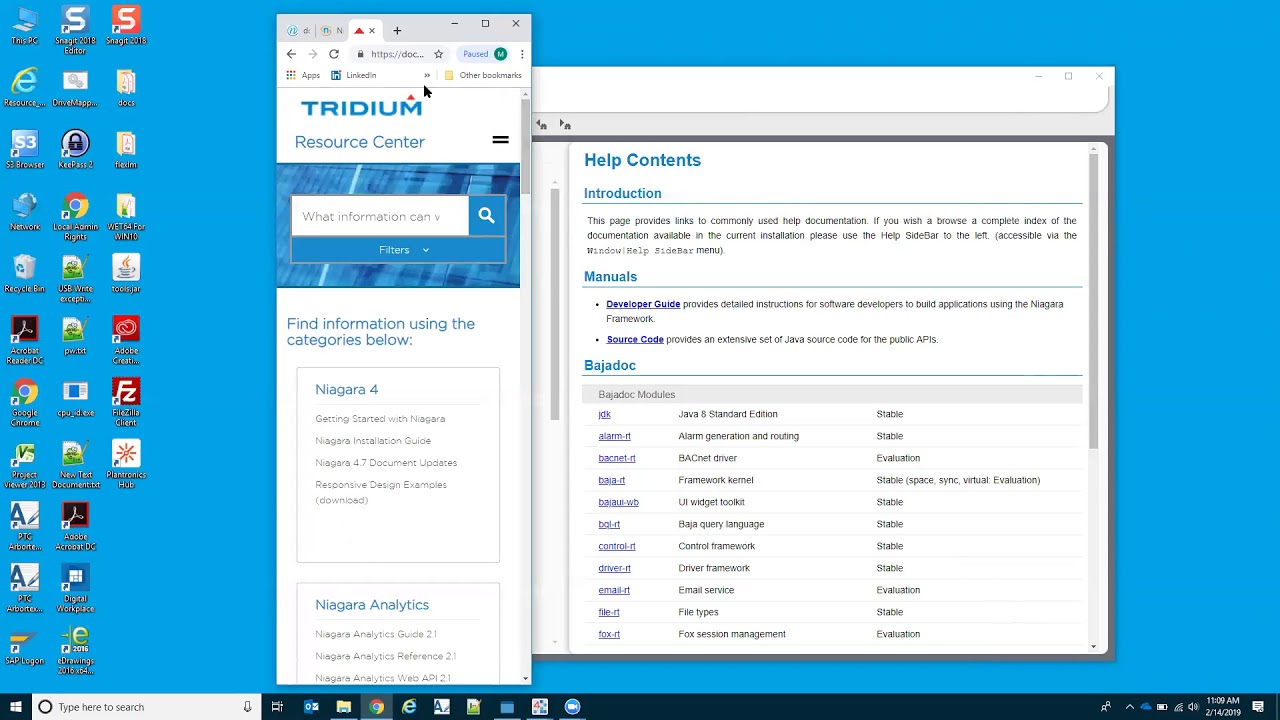Open the Other bookmarks folder
Image resolution: width=1280 pixels, height=720 pixels.
tap(483, 75)
